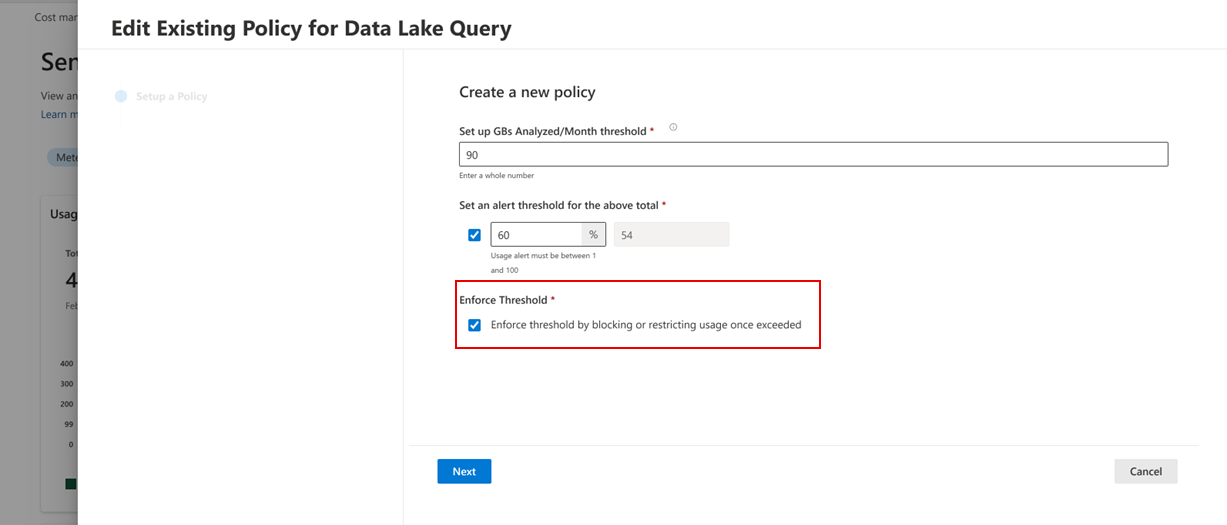
Task: Click the 'Set an alert threshold for the above total' label
Action: click(559, 205)
